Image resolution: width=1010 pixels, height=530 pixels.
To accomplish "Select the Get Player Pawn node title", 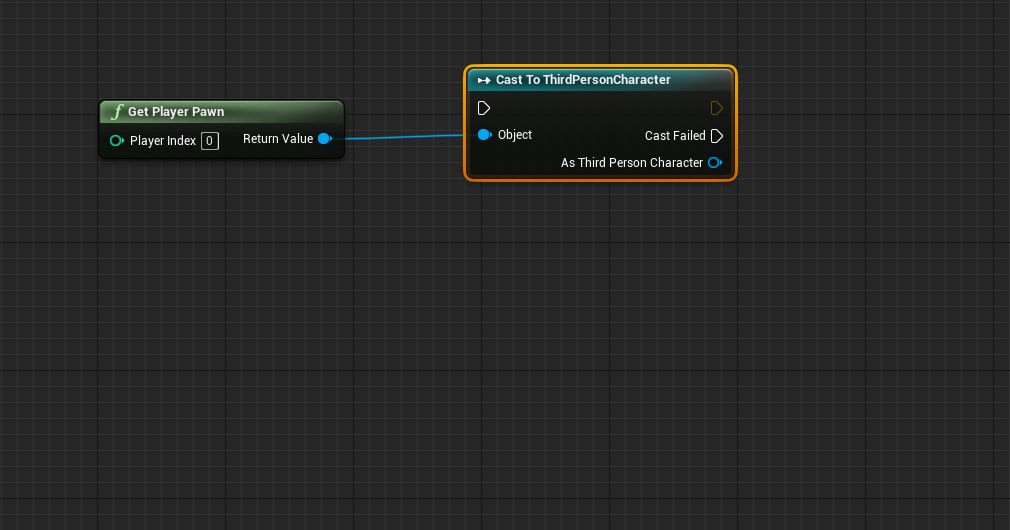I will (176, 111).
